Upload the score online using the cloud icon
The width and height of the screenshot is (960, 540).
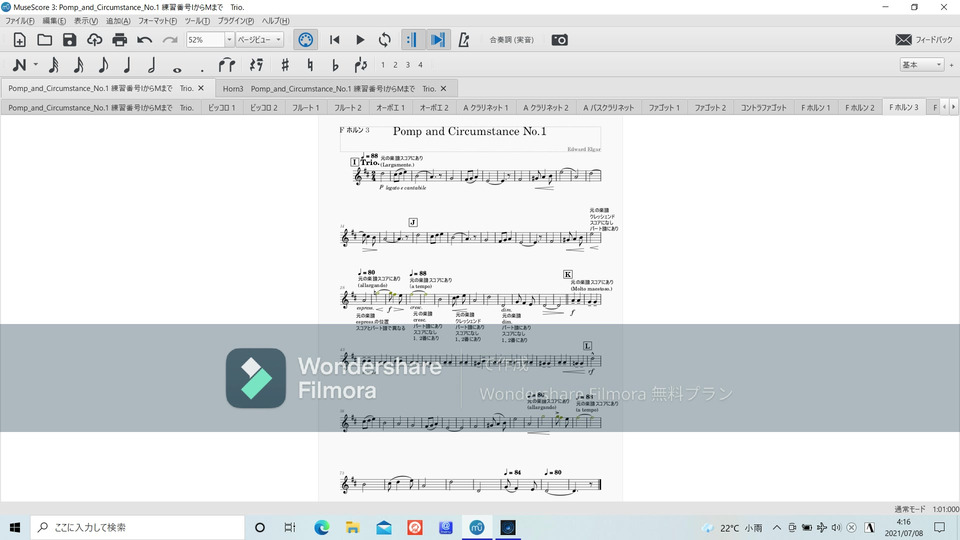point(94,40)
